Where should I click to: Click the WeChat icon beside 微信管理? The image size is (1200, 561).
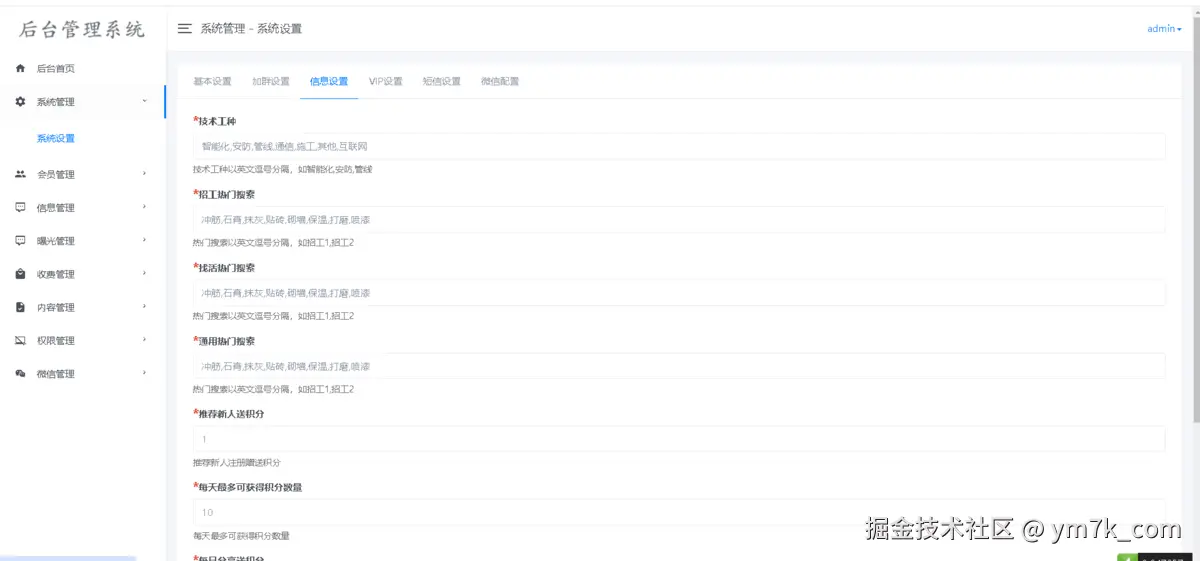(20, 374)
